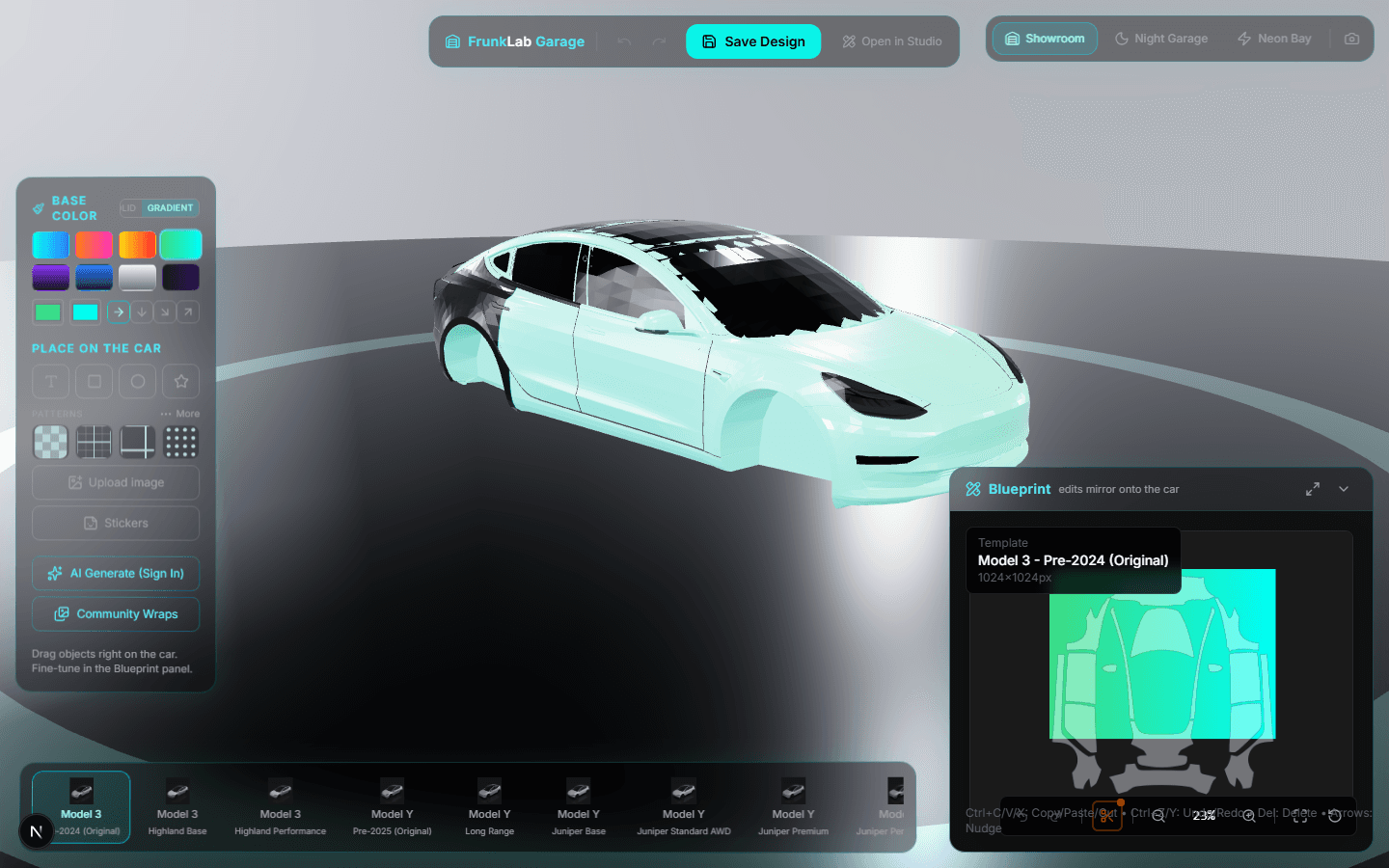The height and width of the screenshot is (868, 1389).
Task: Apply the checkerboard pattern
Action: (x=51, y=442)
